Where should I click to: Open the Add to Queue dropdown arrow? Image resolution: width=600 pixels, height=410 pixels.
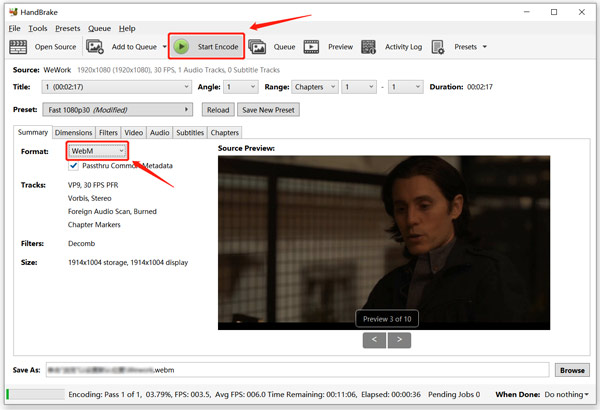point(165,47)
